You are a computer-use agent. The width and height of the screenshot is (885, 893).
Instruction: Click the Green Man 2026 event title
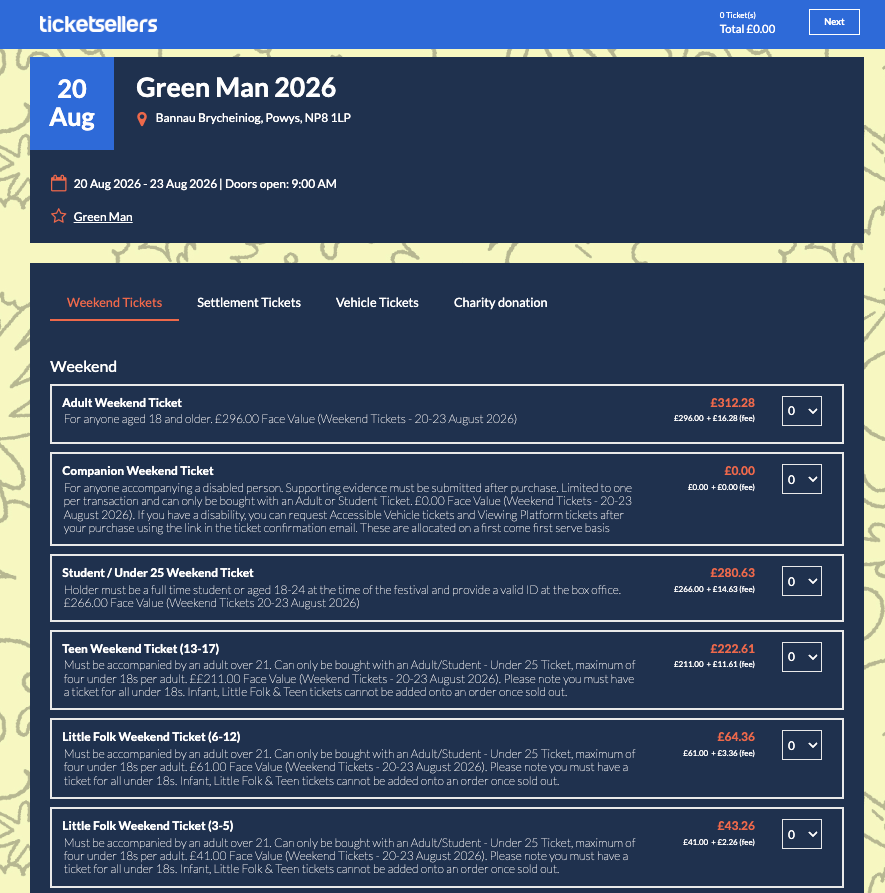(236, 87)
